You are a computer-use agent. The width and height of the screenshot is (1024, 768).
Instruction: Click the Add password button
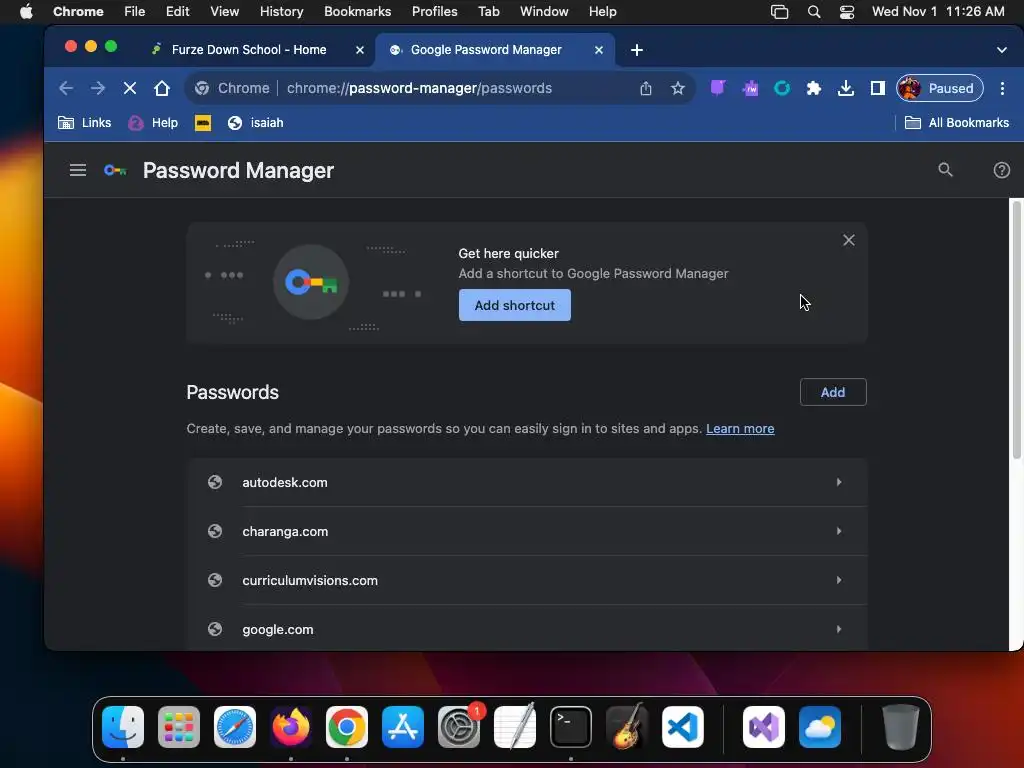[x=833, y=392]
